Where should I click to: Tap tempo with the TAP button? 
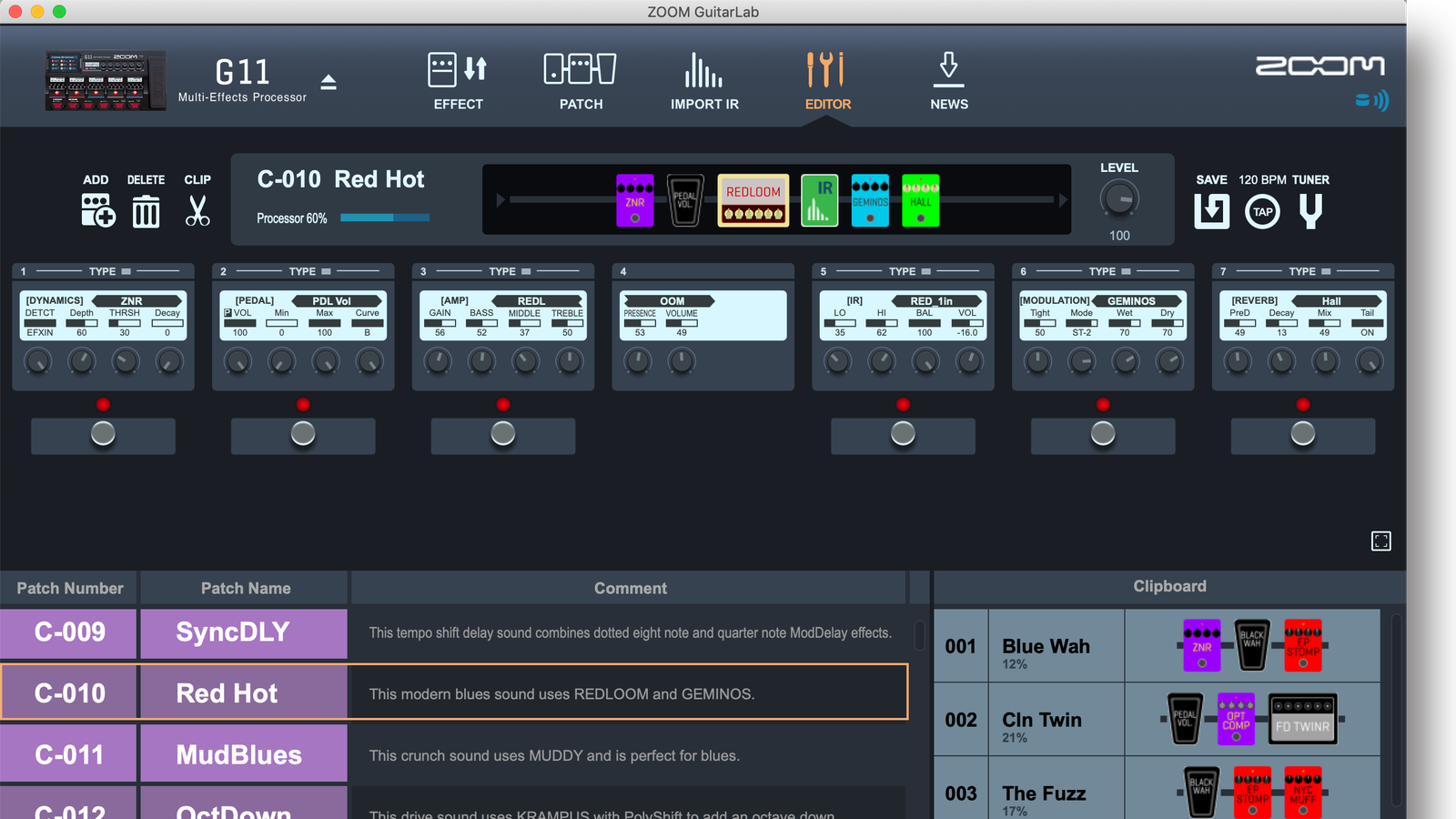point(1262,212)
